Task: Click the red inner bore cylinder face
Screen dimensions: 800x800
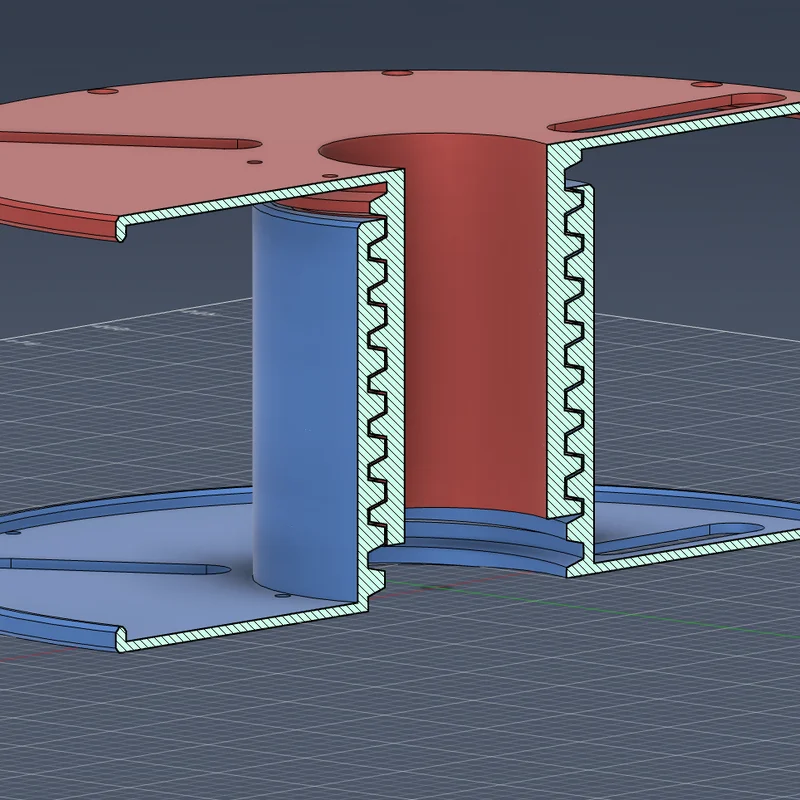Action: click(474, 327)
